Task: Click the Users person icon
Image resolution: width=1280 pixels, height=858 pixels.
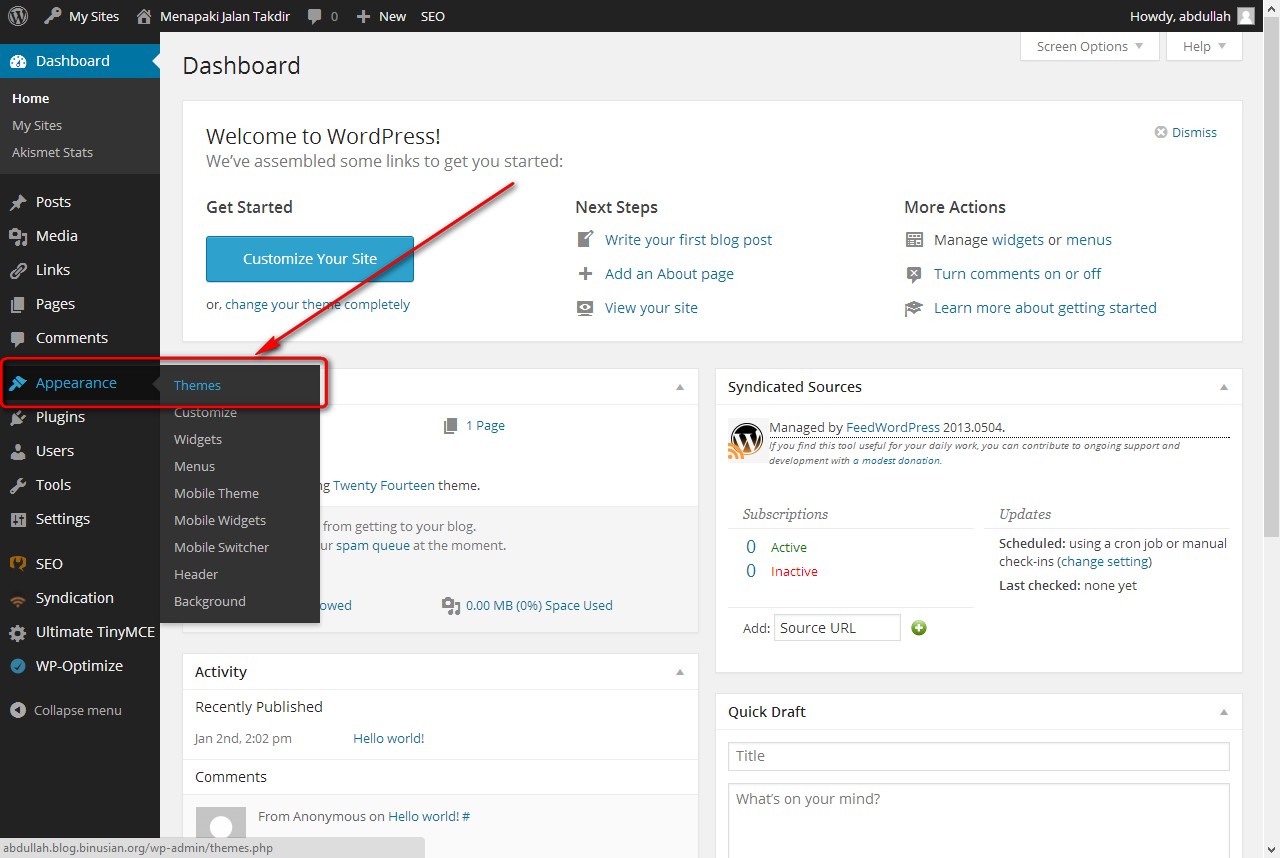Action: (x=18, y=451)
